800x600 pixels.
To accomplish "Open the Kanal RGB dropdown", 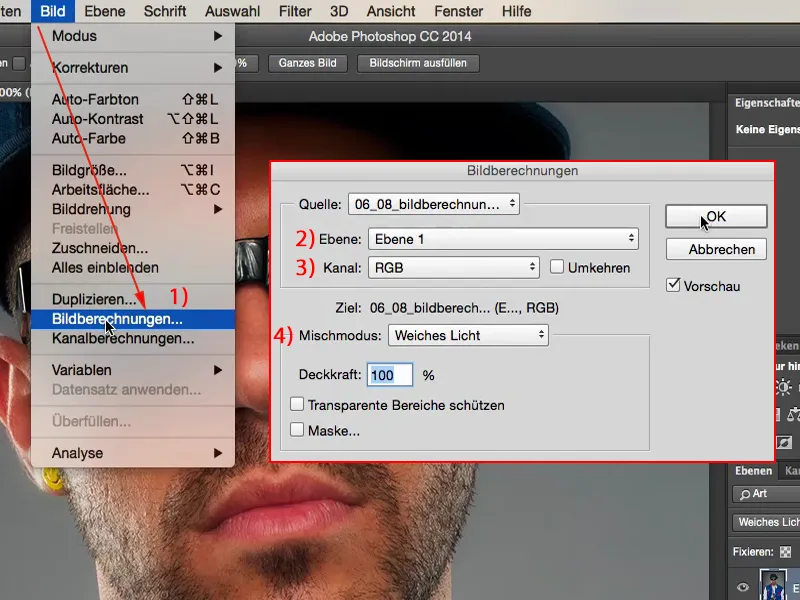I will tap(454, 267).
